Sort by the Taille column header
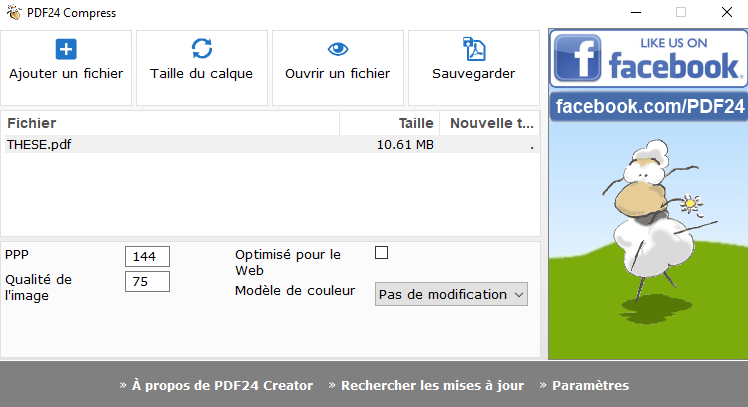 pyautogui.click(x=389, y=123)
